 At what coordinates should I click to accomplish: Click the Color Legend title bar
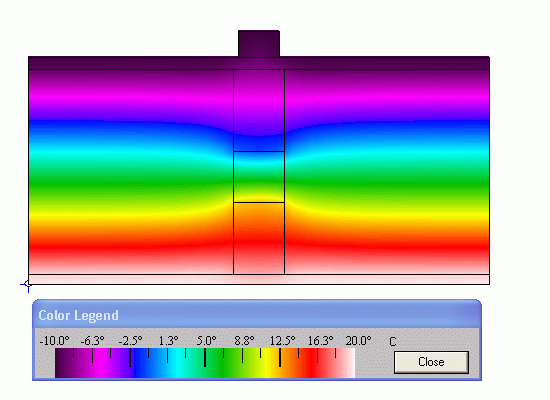click(257, 314)
